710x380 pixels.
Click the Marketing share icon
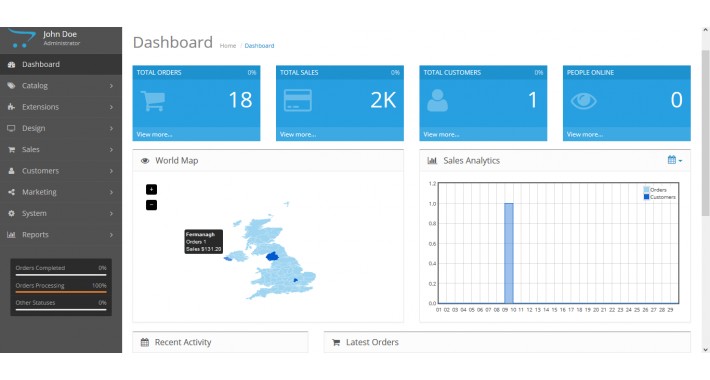pos(11,192)
